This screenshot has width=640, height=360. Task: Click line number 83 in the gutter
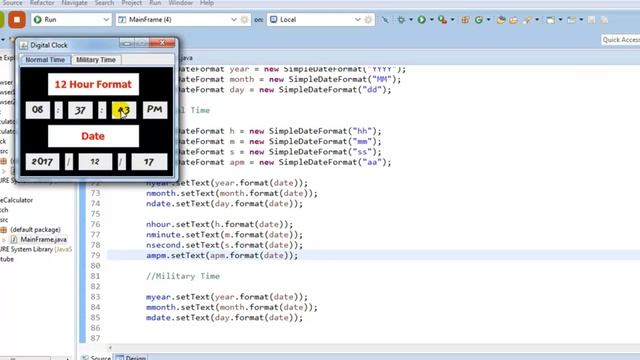[x=95, y=297]
